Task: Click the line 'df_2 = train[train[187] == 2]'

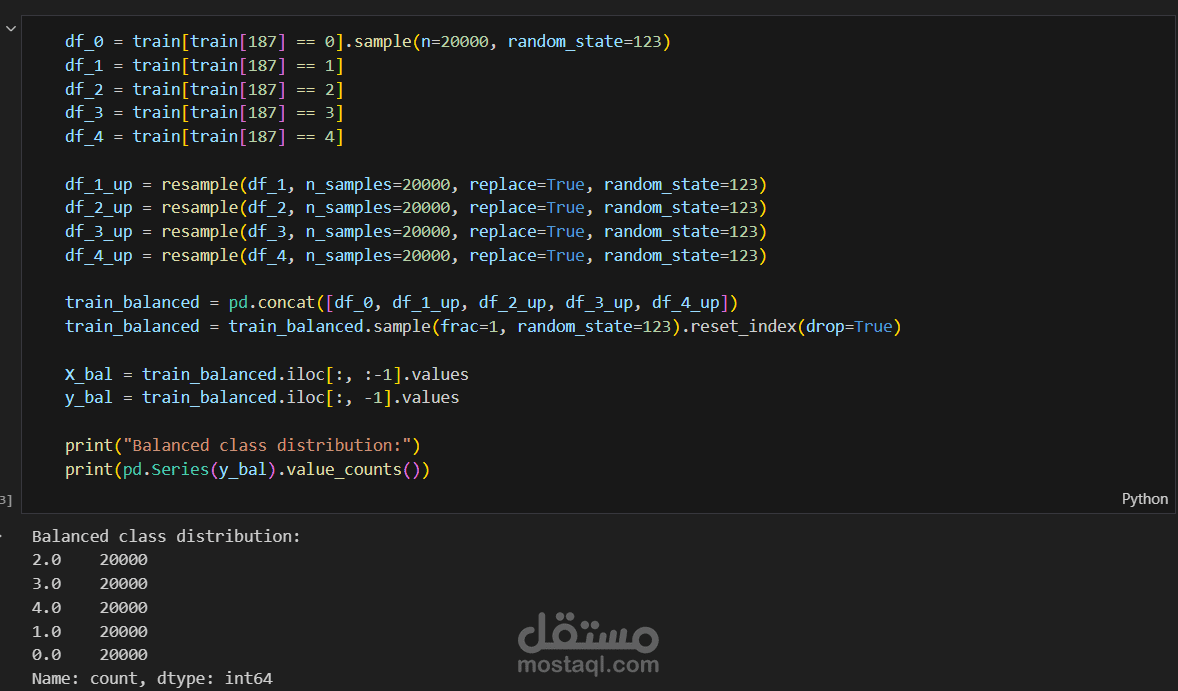Action: 204,89
